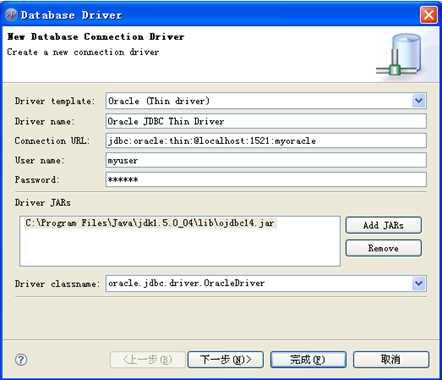Click the Driver JARs group label
The height and width of the screenshot is (380, 442).
43,203
